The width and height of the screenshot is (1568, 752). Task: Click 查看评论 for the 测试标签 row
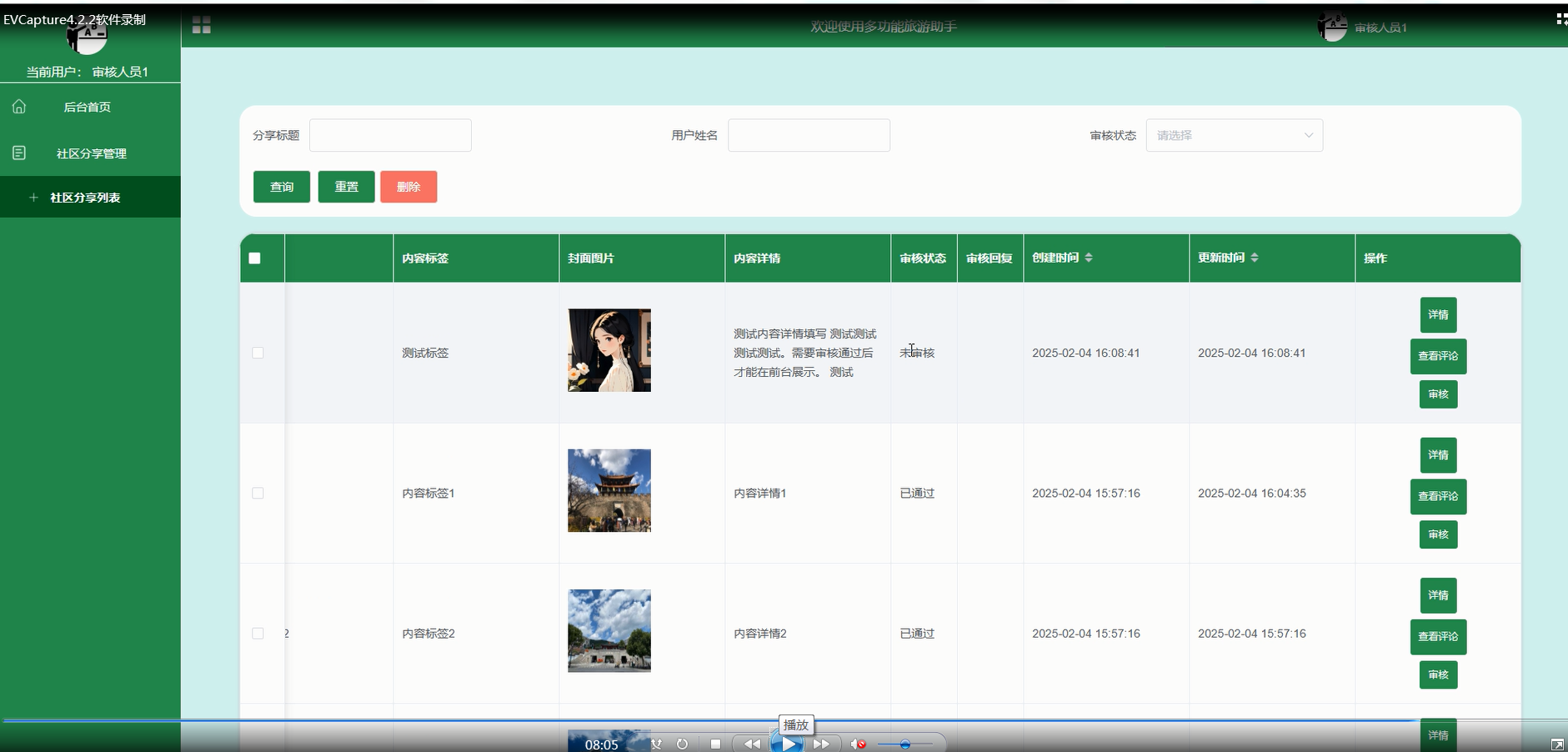click(1438, 356)
